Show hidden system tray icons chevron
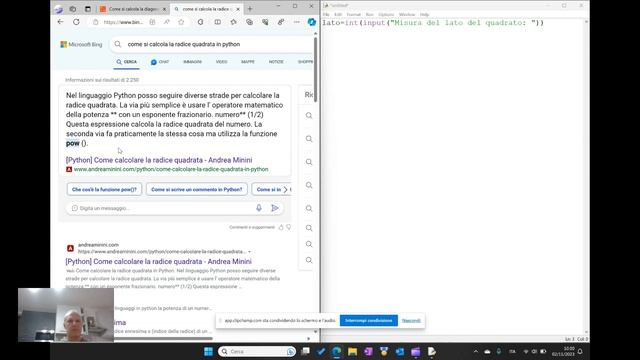 (x=476, y=351)
